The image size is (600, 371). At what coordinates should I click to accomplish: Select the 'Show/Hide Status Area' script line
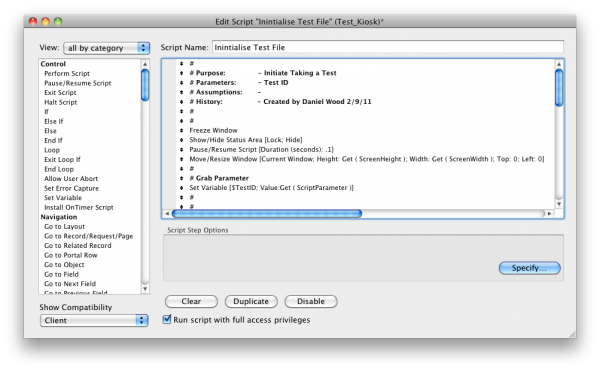[x=246, y=140]
